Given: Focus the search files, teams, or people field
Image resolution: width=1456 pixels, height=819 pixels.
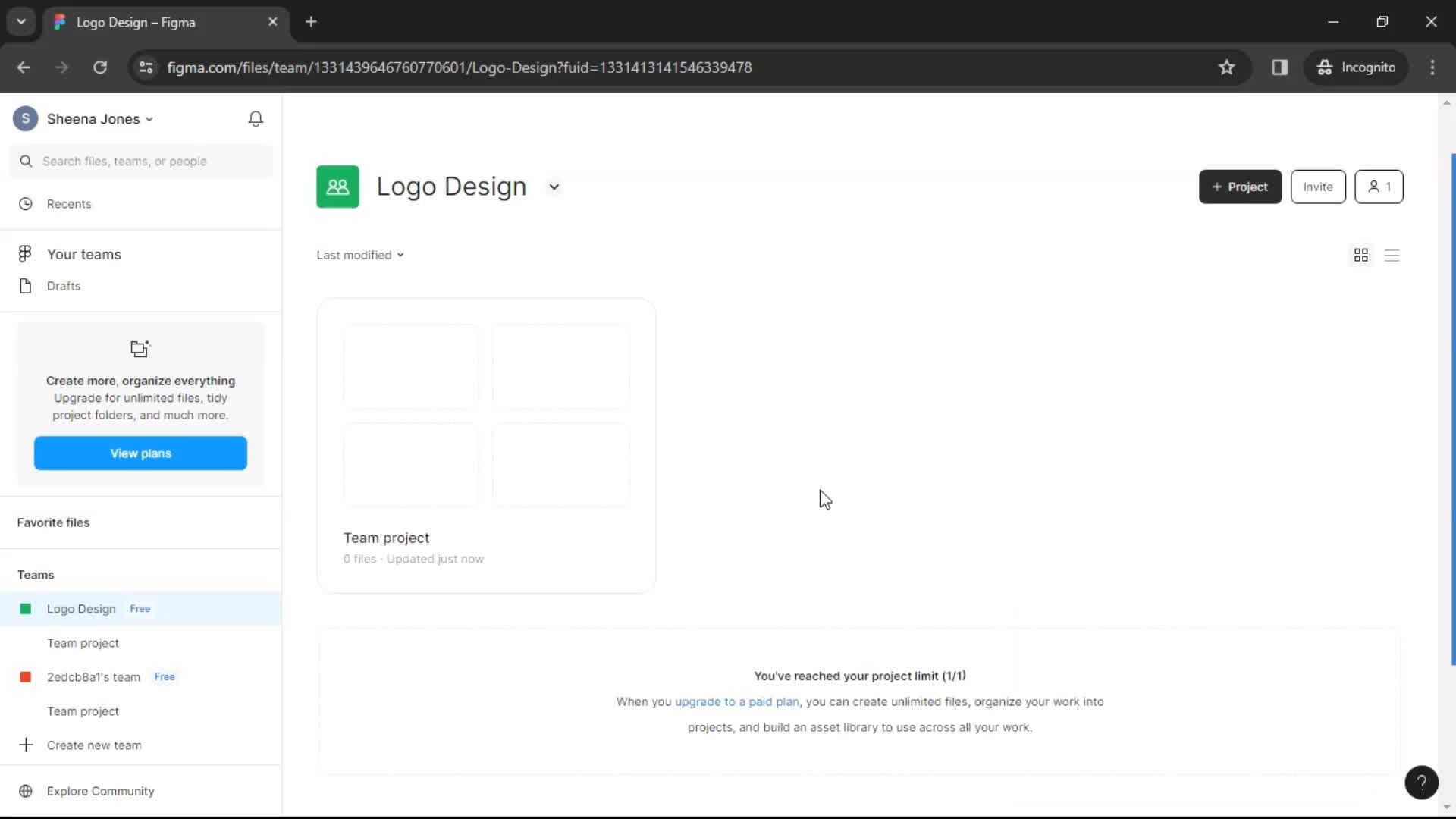Looking at the screenshot, I should click(141, 162).
